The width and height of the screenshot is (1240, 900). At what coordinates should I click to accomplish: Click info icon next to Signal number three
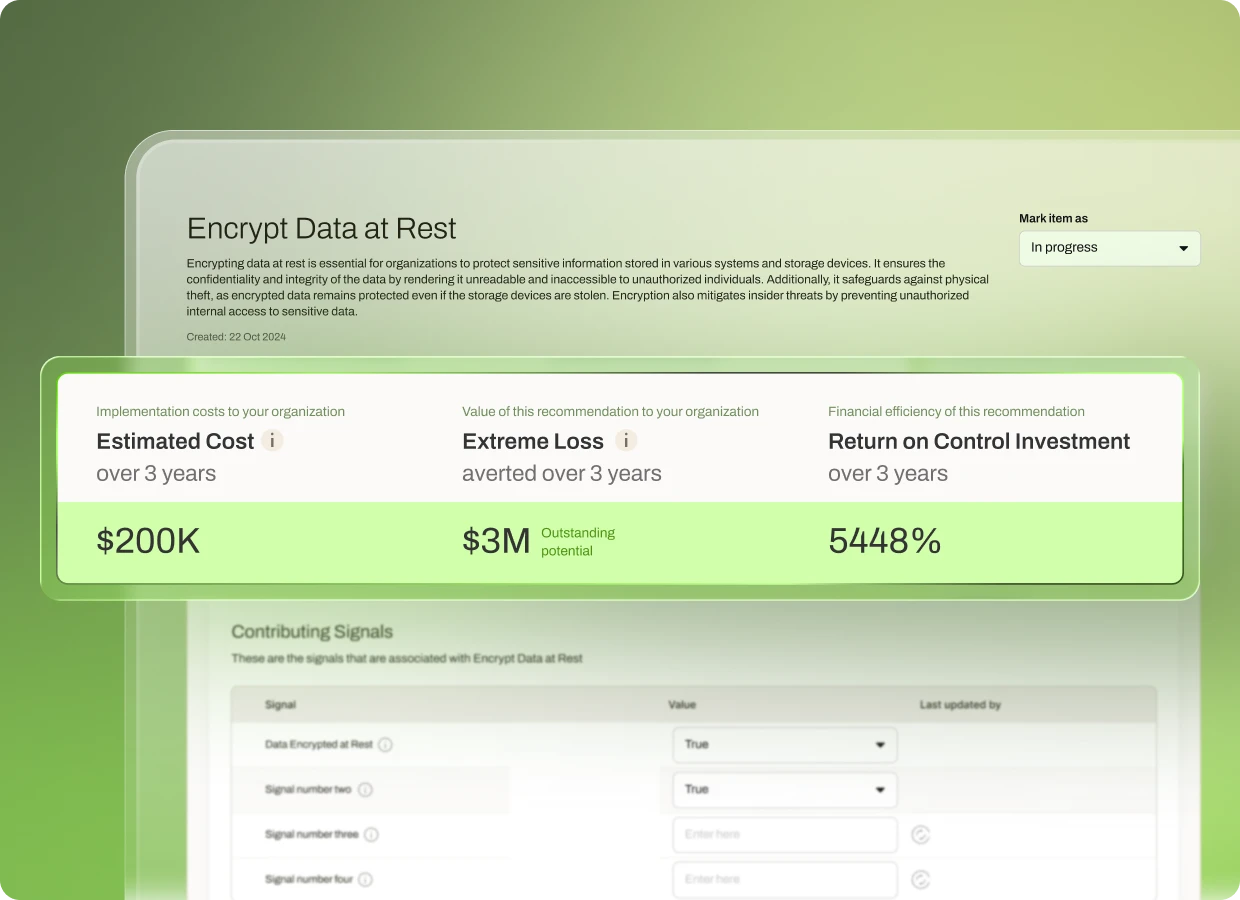(x=371, y=835)
